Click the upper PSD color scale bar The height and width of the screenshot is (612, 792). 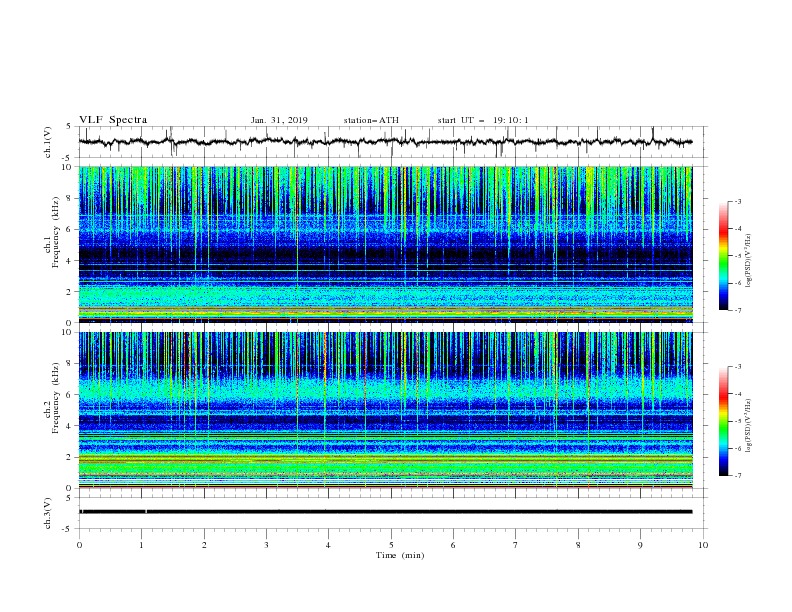(x=723, y=256)
